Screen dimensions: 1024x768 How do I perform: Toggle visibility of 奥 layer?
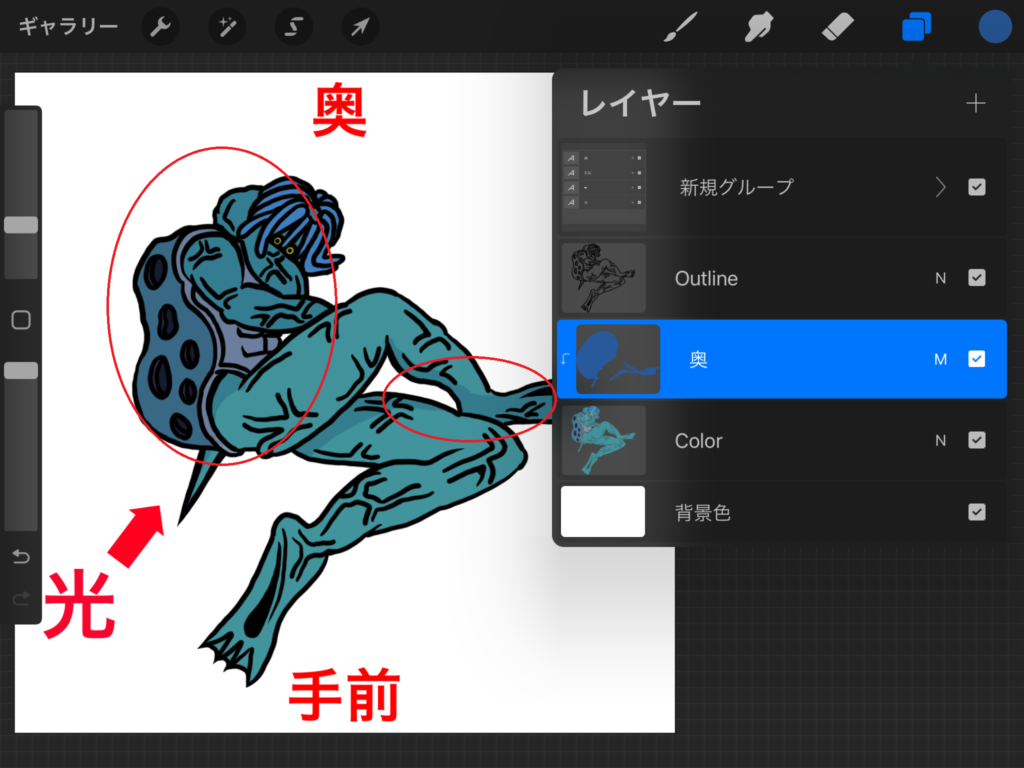click(x=977, y=359)
